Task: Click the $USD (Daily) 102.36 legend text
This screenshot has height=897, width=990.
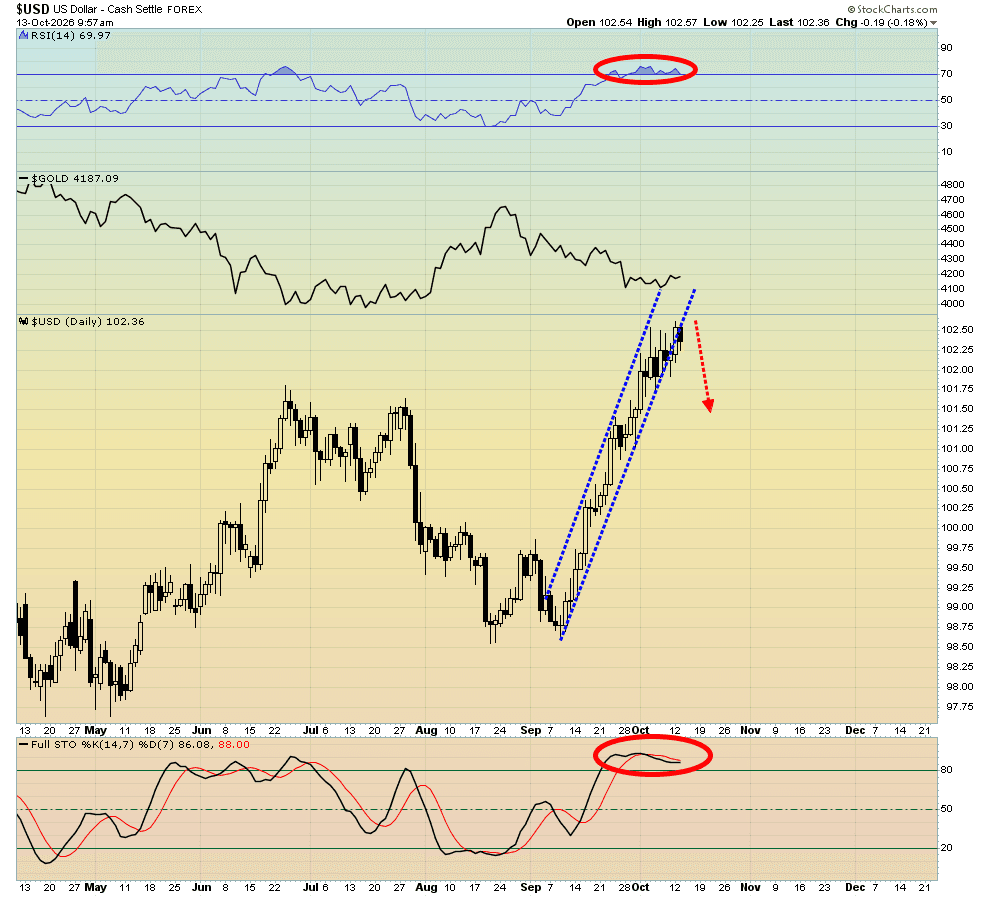Action: coord(88,322)
